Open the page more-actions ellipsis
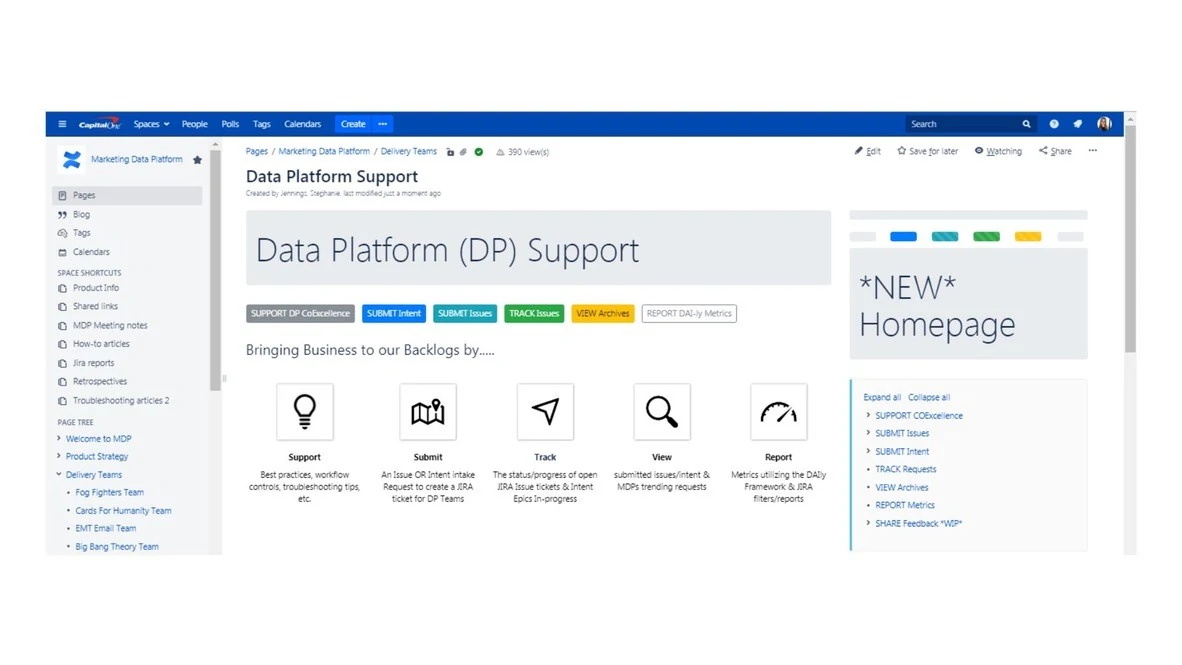This screenshot has width=1182, height=665. tap(1093, 151)
